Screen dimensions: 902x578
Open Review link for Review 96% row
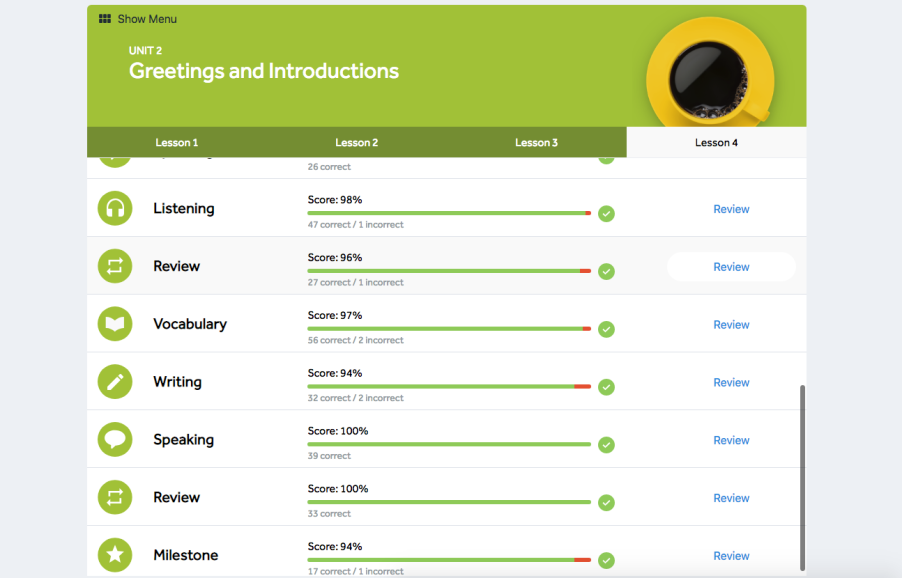[x=731, y=267]
